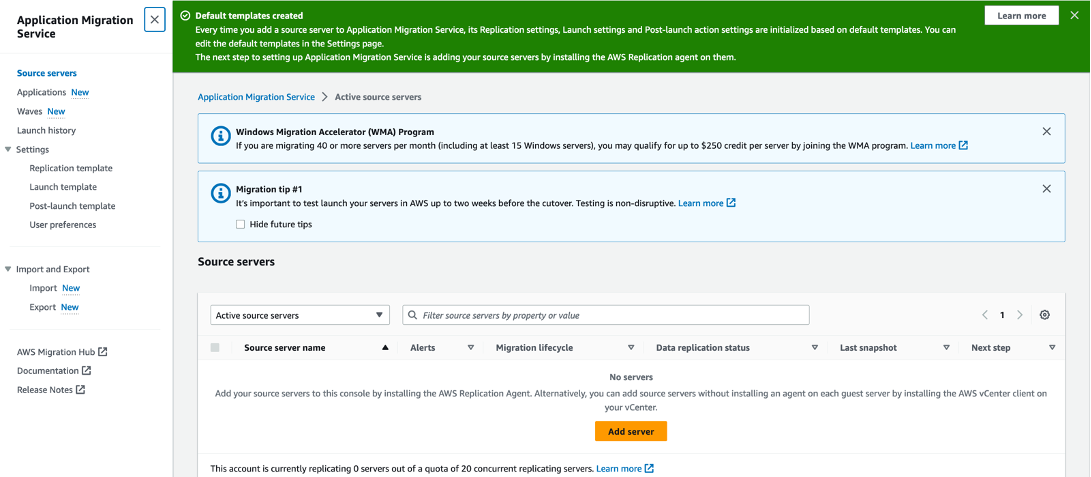Open Last snapshot column sort arrow
Screen dimensions: 1091x477
click(x=946, y=348)
